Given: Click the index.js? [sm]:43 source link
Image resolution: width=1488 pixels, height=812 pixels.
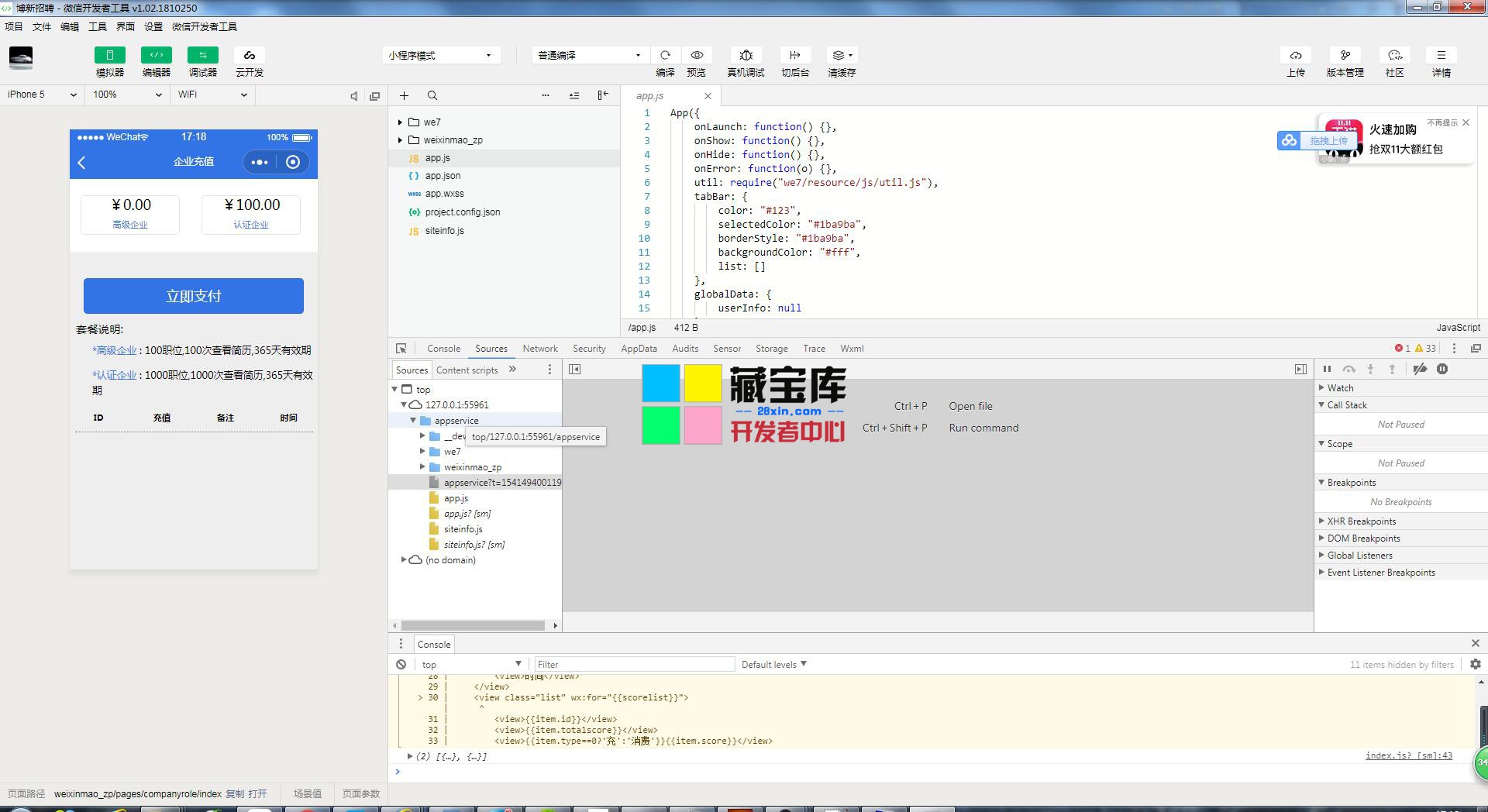Looking at the screenshot, I should click(1408, 755).
